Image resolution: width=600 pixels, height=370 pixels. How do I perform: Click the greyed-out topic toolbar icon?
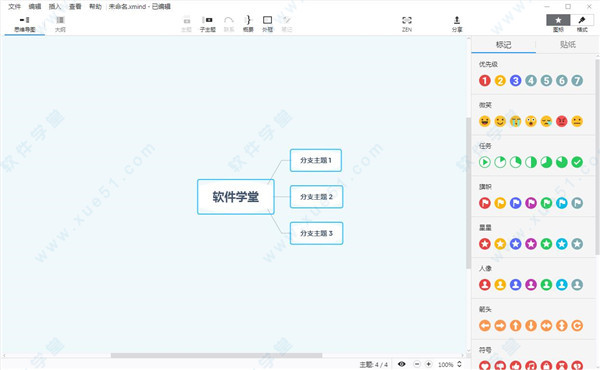[186, 24]
